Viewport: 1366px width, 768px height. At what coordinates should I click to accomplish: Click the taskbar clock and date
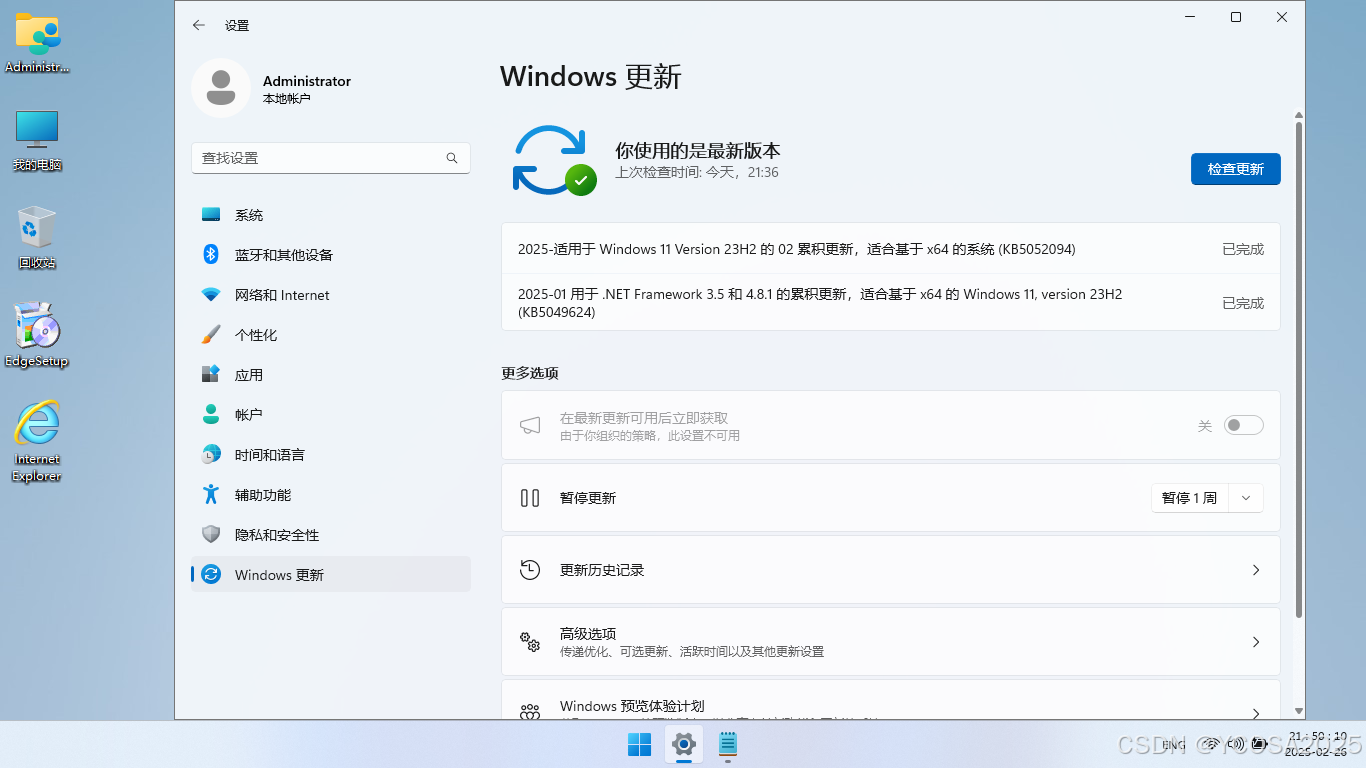(x=1316, y=743)
